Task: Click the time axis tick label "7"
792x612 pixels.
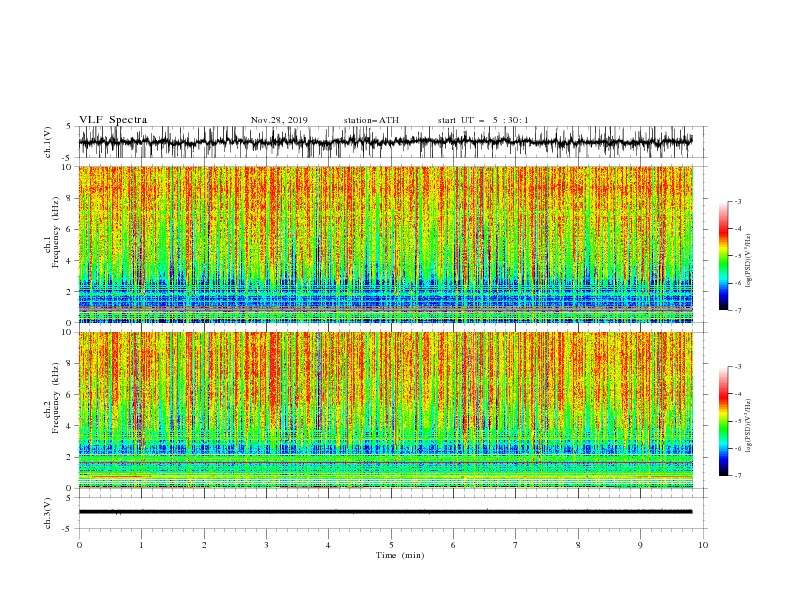Action: pyautogui.click(x=516, y=545)
